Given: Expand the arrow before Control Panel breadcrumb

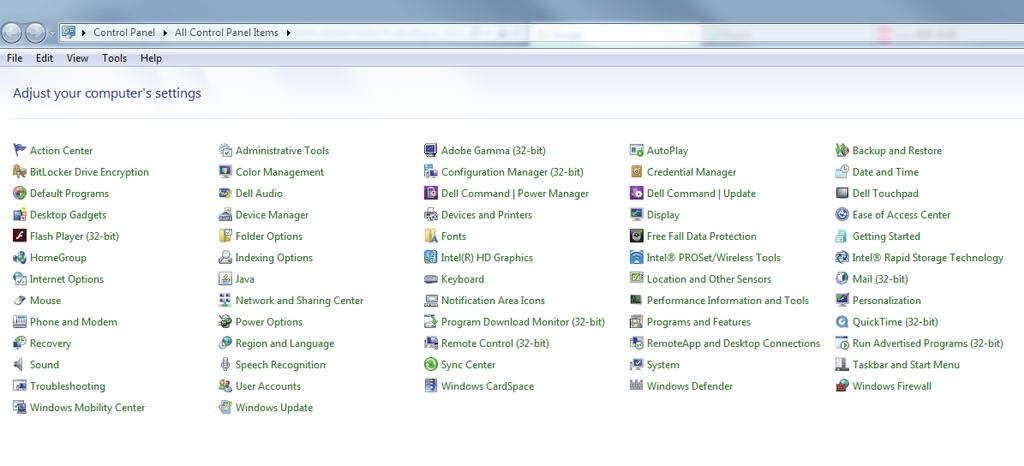Looking at the screenshot, I should point(84,33).
